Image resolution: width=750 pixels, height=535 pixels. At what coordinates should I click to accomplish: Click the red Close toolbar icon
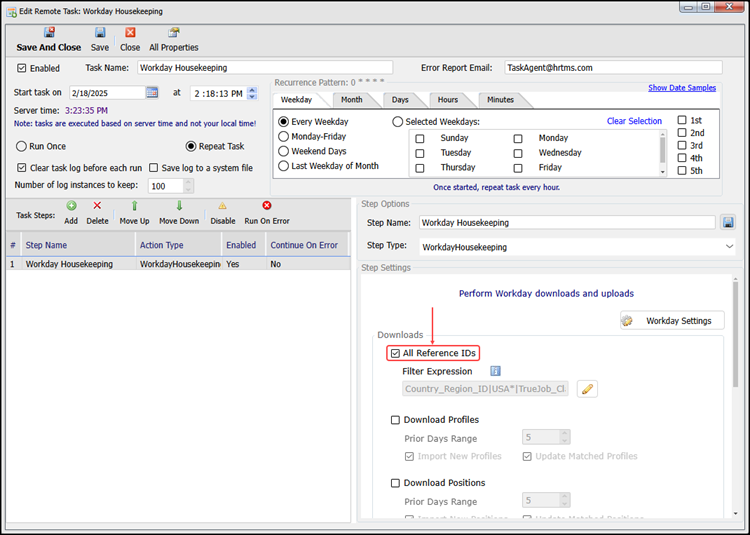pos(130,33)
